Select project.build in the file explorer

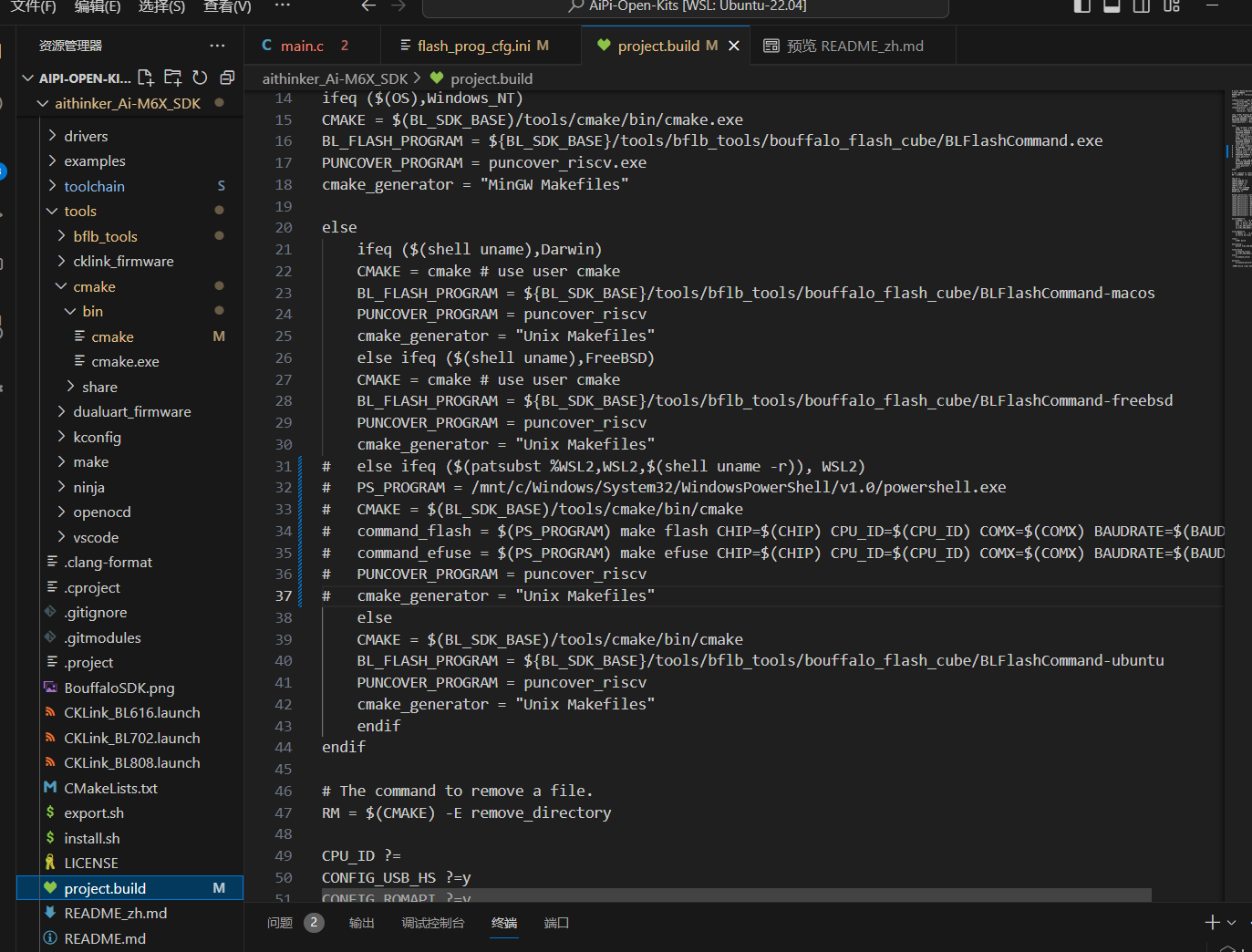click(x=129, y=887)
